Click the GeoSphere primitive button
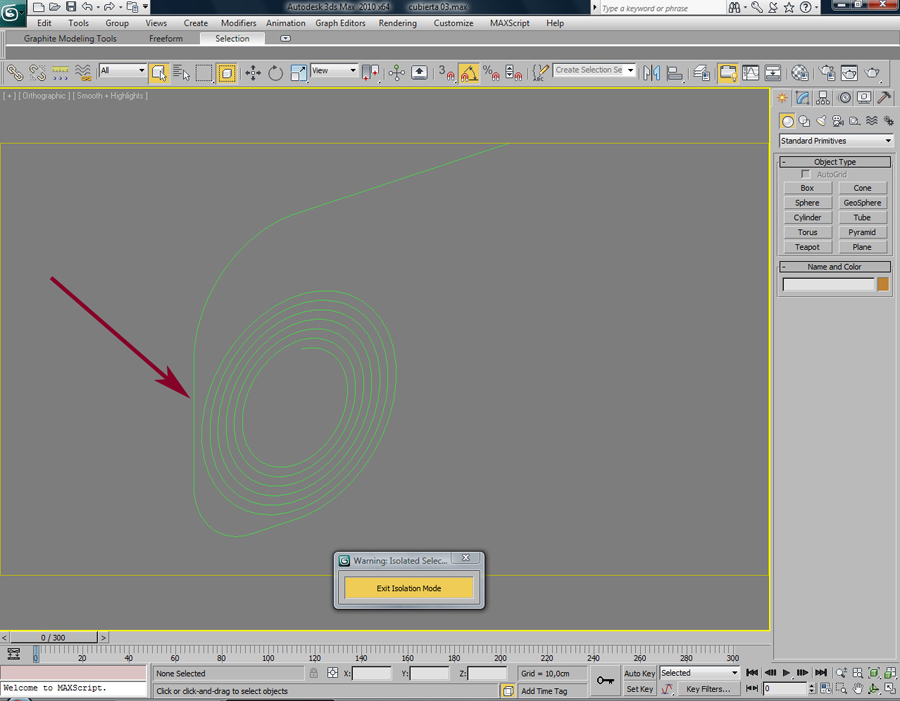 click(x=862, y=203)
